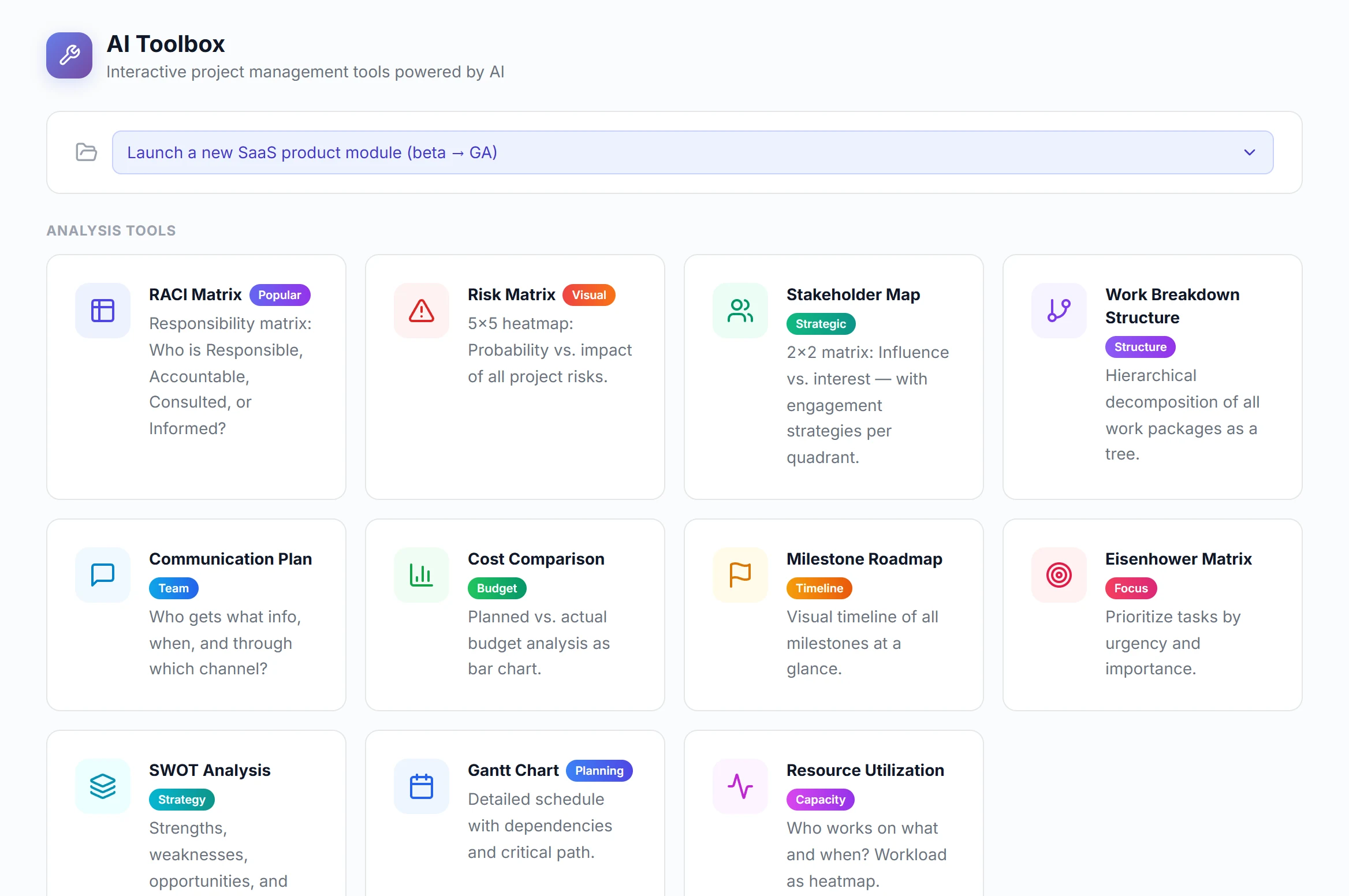The width and height of the screenshot is (1349, 896).
Task: Click the Capacity badge on Resource Utilization
Action: point(820,800)
